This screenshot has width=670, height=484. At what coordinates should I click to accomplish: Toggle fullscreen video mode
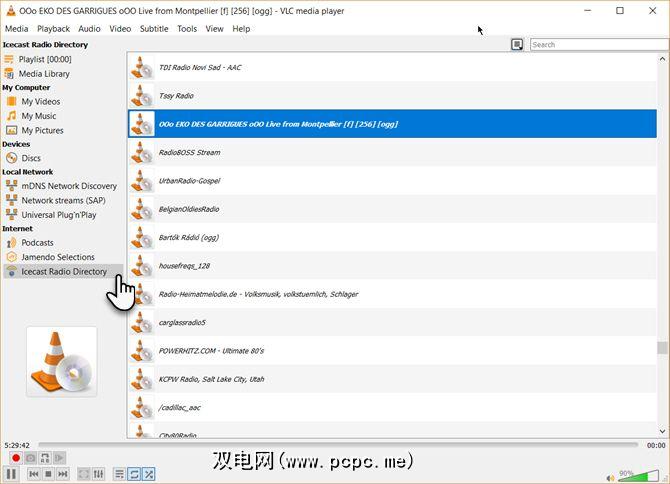84,474
